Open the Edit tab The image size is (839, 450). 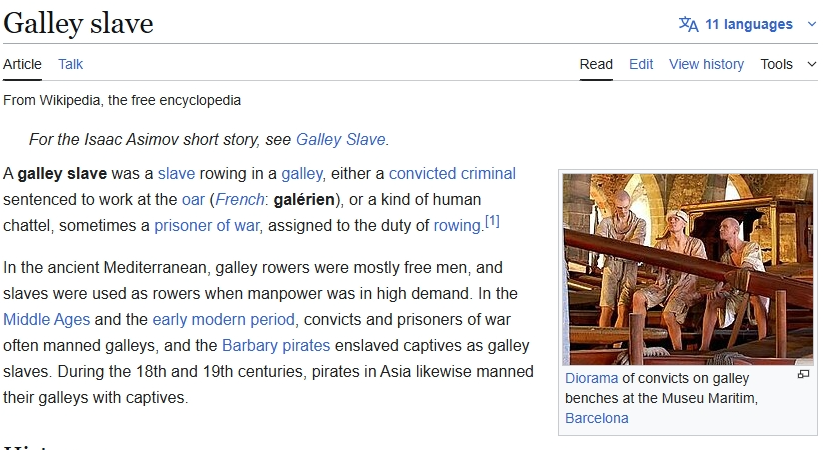pyautogui.click(x=641, y=64)
